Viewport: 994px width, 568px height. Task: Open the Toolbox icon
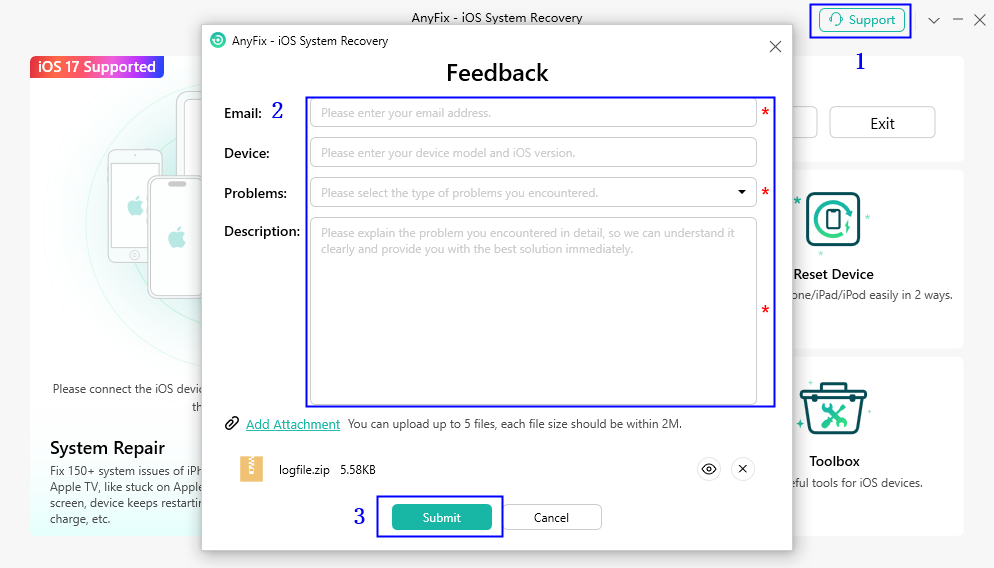pyautogui.click(x=833, y=408)
